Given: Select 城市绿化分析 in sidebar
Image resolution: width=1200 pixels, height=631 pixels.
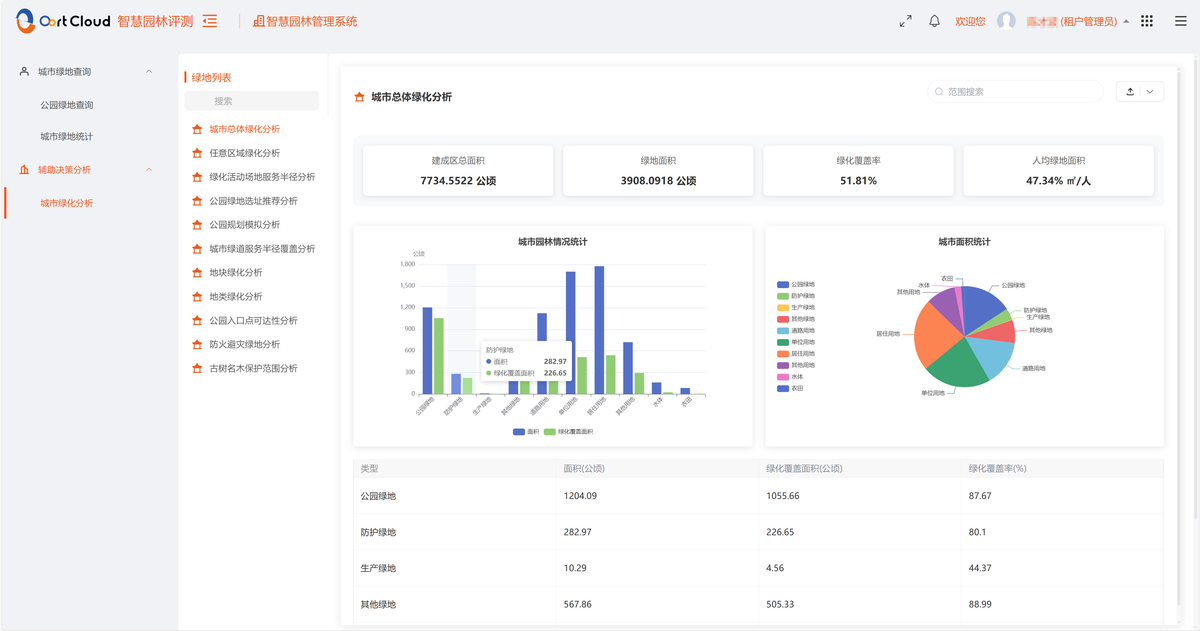Looking at the screenshot, I should [67, 203].
